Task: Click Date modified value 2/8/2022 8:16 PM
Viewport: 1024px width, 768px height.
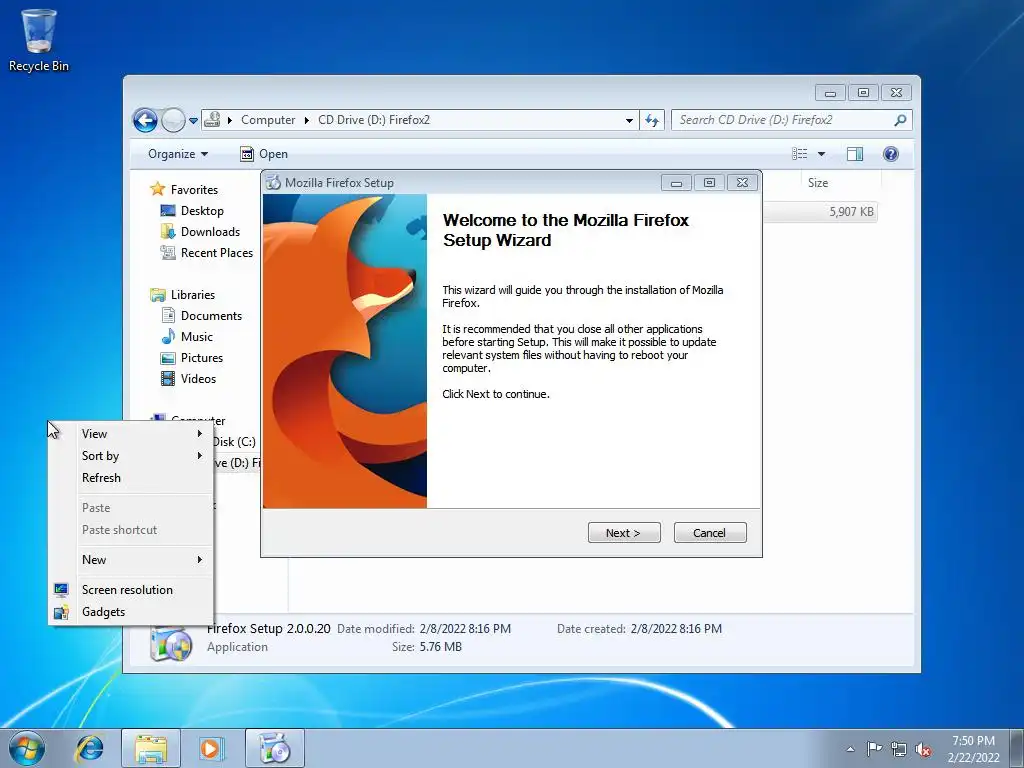Action: (x=465, y=630)
